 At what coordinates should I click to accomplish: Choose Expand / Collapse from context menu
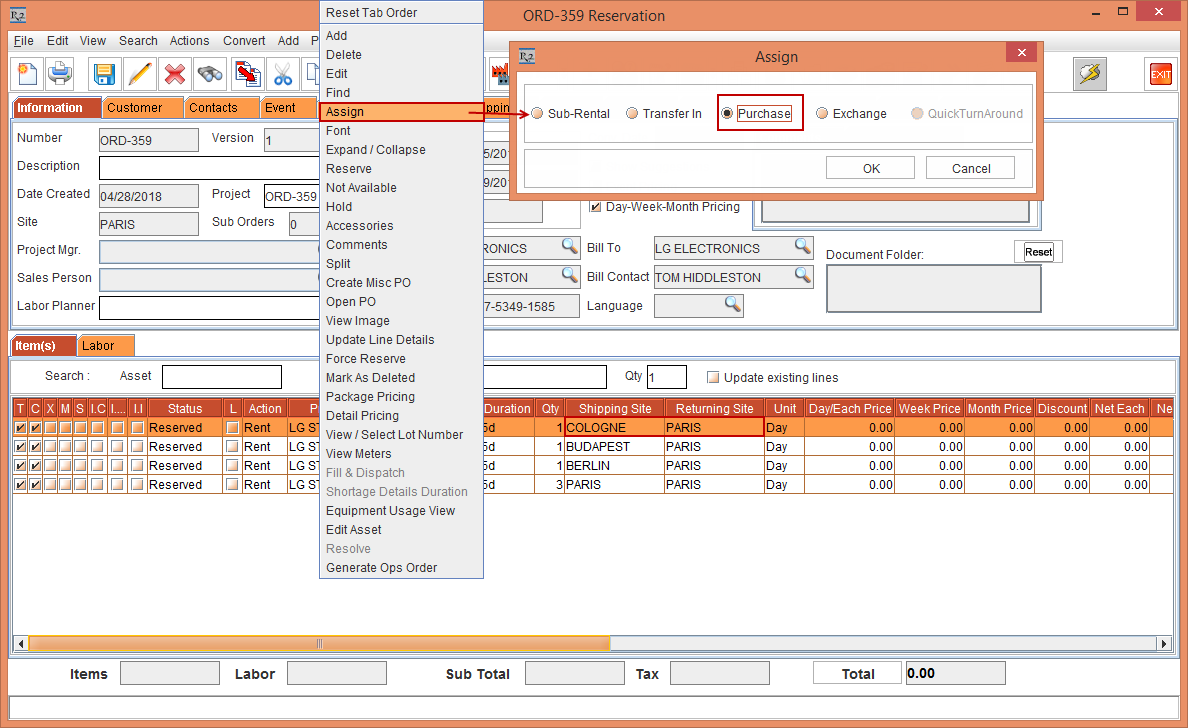tap(375, 150)
